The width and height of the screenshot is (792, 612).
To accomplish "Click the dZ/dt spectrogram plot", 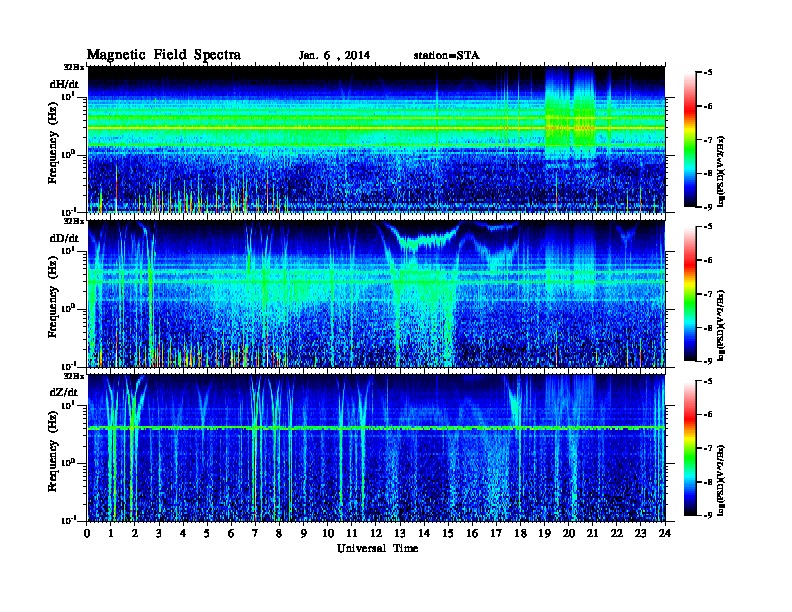I will click(x=376, y=448).
